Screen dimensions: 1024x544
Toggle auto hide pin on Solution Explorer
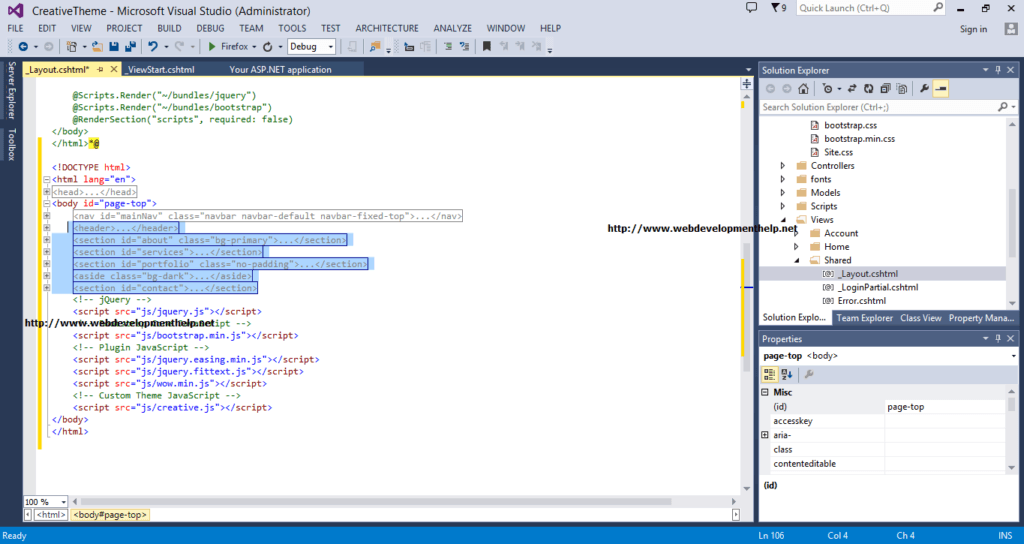[998, 70]
